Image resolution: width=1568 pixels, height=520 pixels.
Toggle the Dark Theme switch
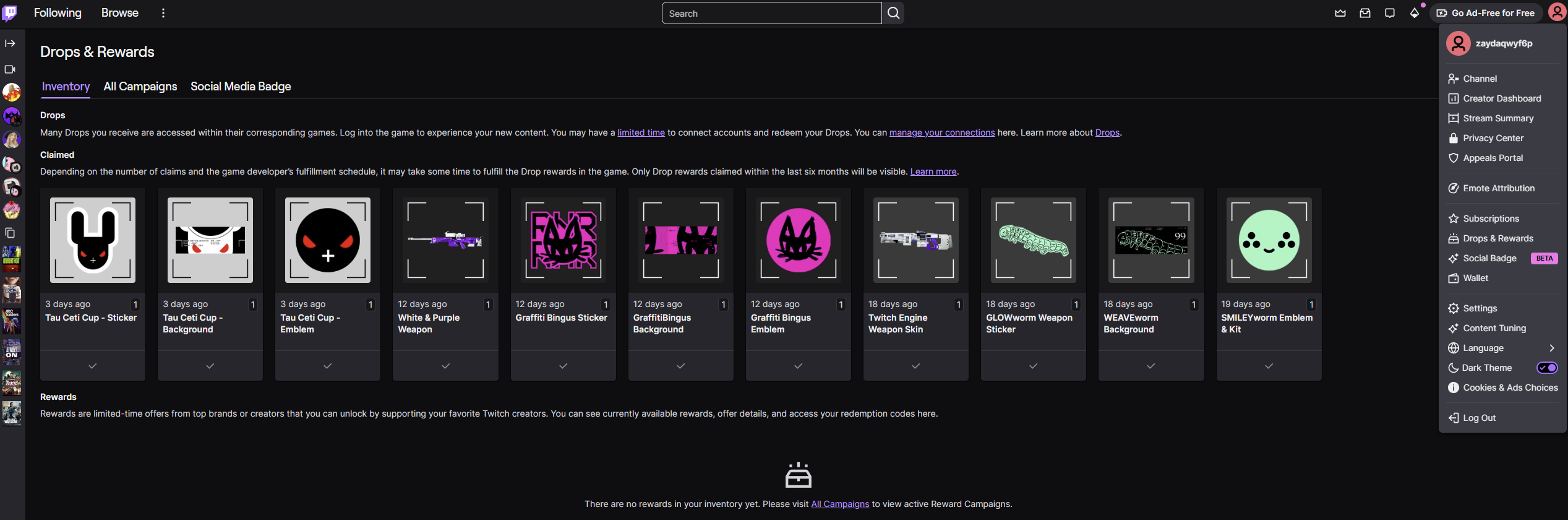point(1547,368)
